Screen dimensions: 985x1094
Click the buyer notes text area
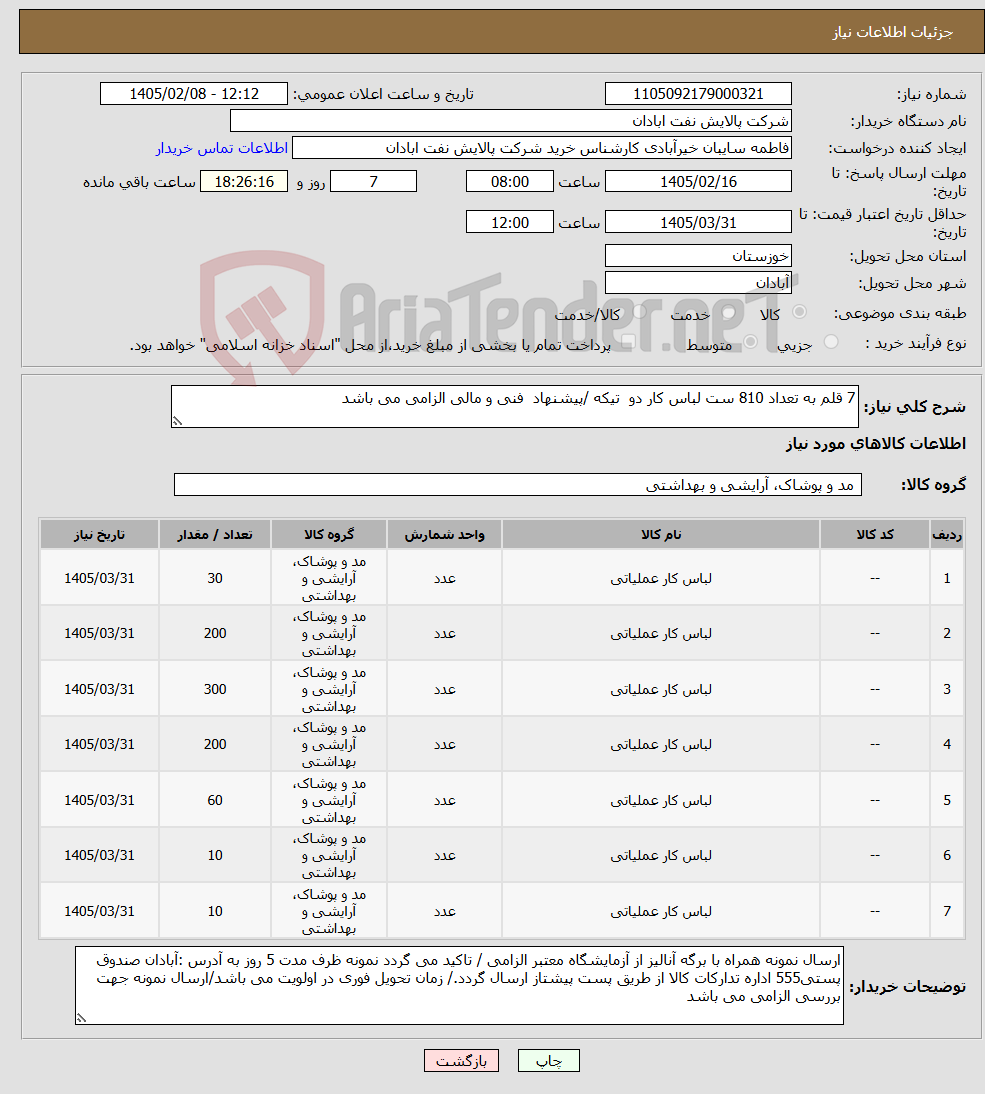pyautogui.click(x=459, y=985)
